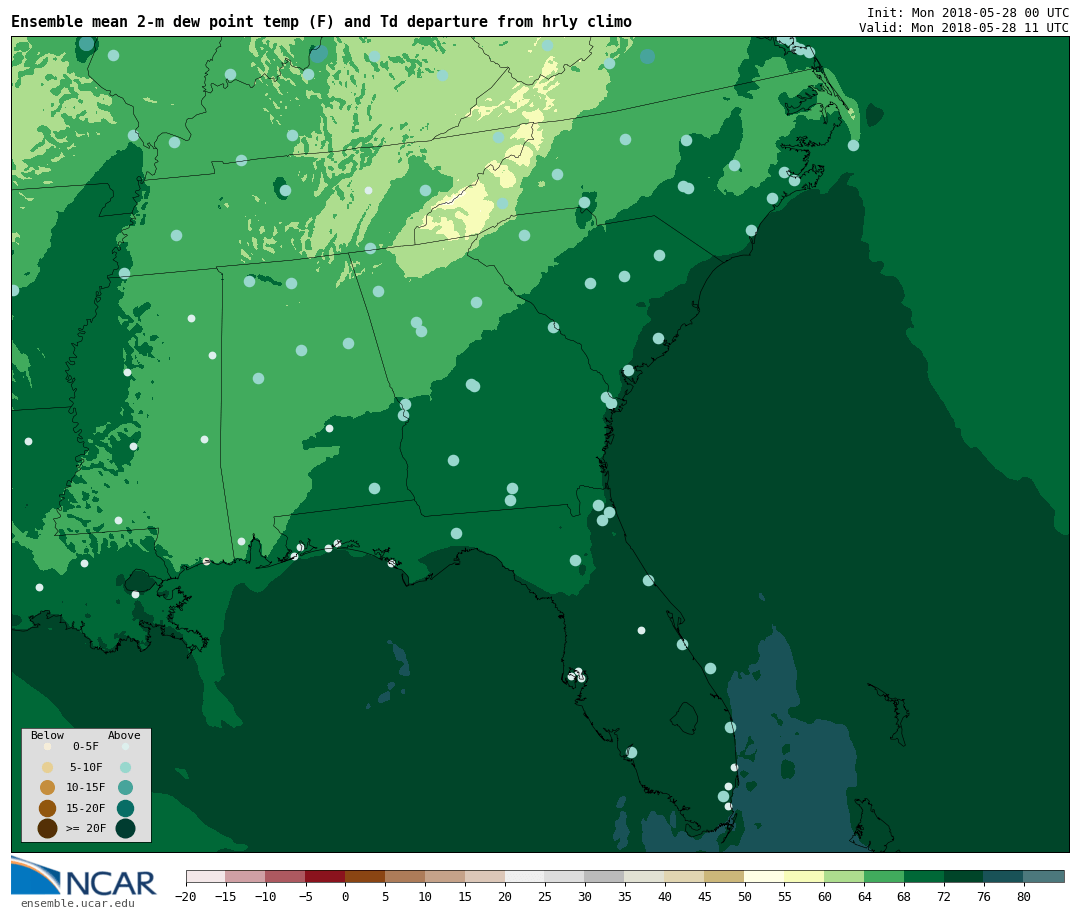Click the pink colorbar segment between -15 and -10
Viewport: 1080px width, 915px height.
[245, 877]
